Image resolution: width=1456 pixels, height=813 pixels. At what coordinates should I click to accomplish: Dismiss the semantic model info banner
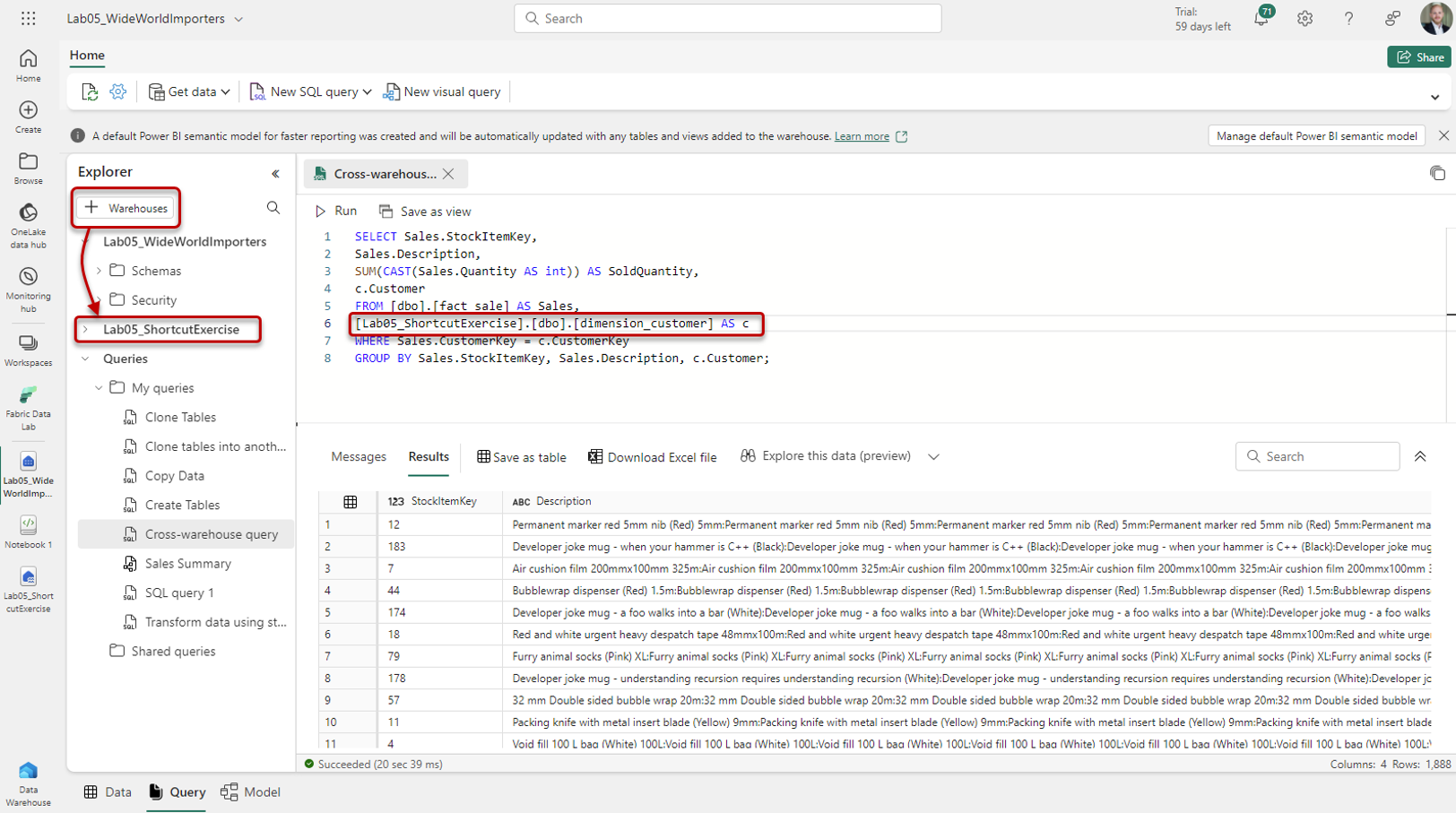pos(1443,135)
